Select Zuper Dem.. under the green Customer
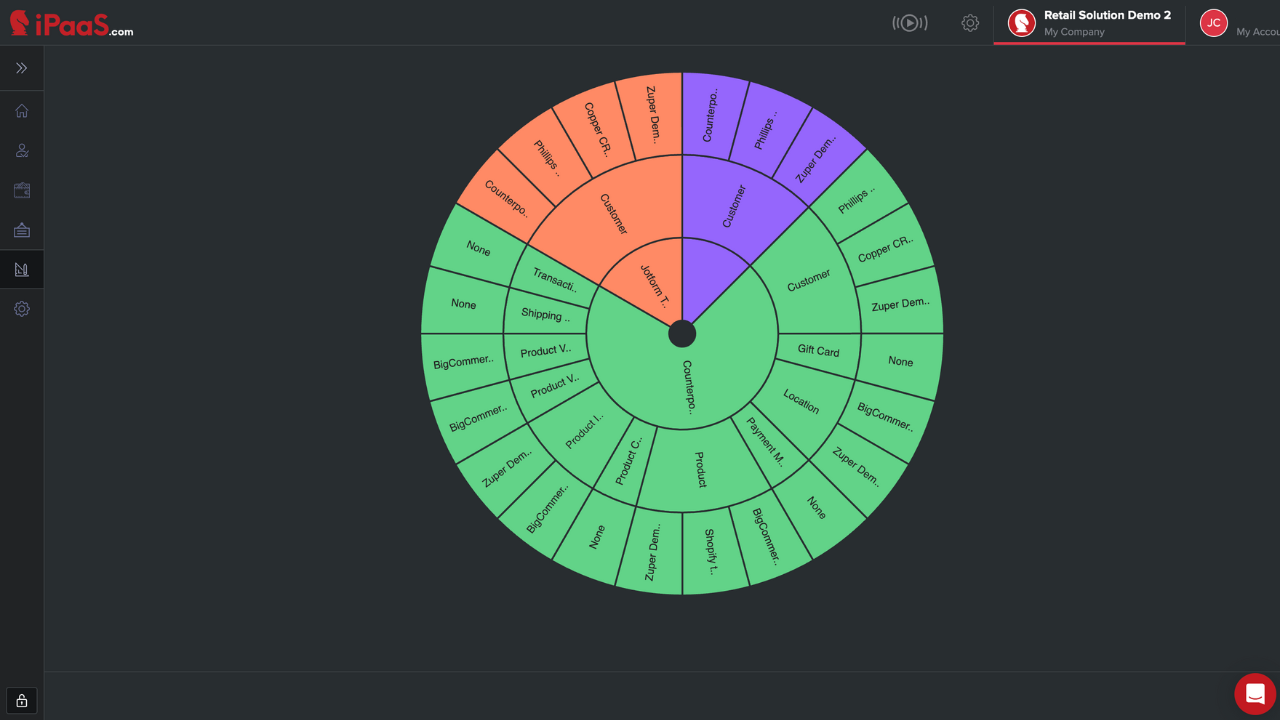Screen dimensions: 1280x720 (x=900, y=303)
